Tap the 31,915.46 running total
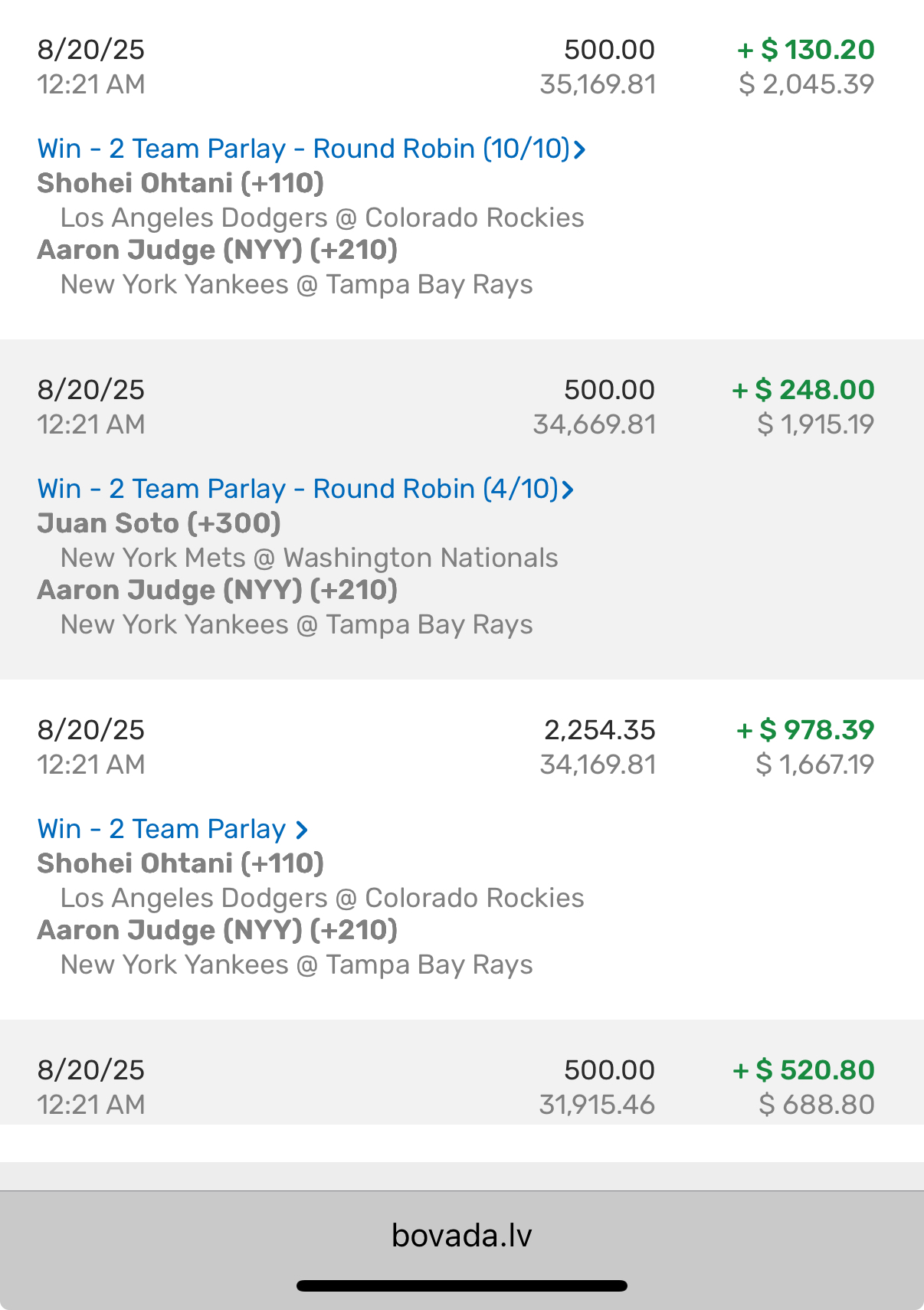Viewport: 924px width, 1310px height. click(597, 1105)
